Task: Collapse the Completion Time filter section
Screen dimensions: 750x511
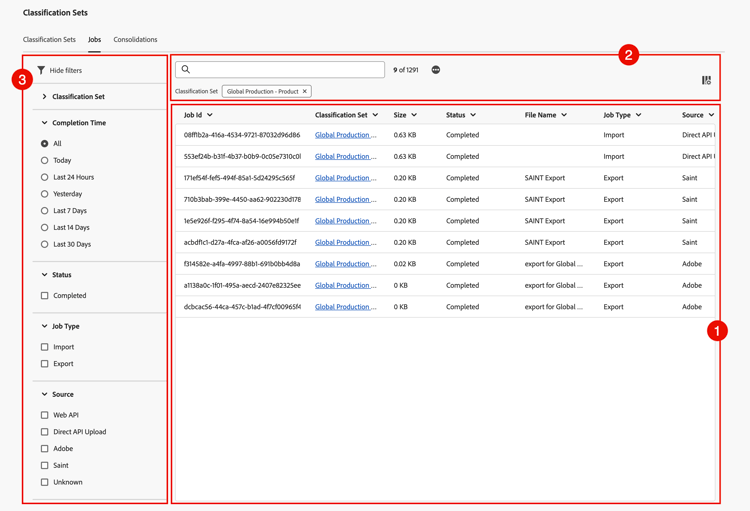Action: pyautogui.click(x=44, y=123)
